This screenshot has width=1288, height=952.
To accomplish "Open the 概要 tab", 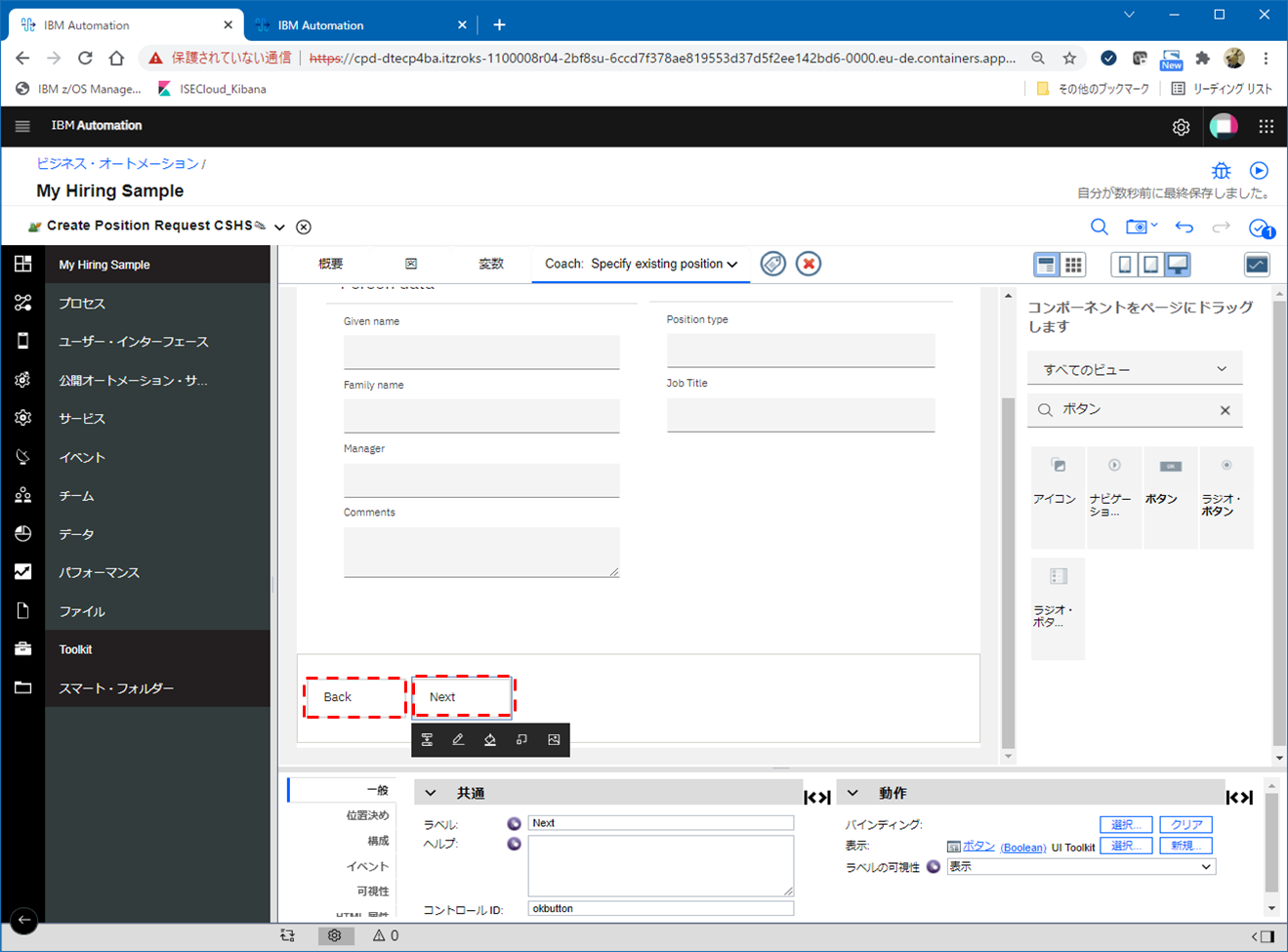I will coord(331,264).
